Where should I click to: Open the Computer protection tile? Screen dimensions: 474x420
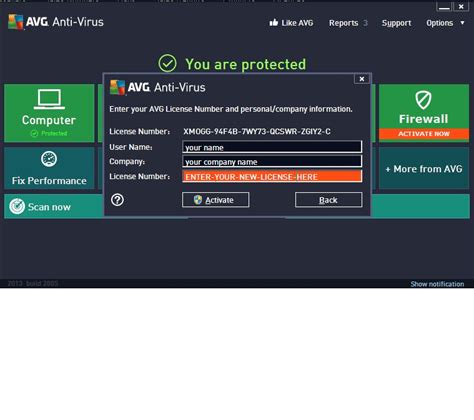click(x=49, y=113)
